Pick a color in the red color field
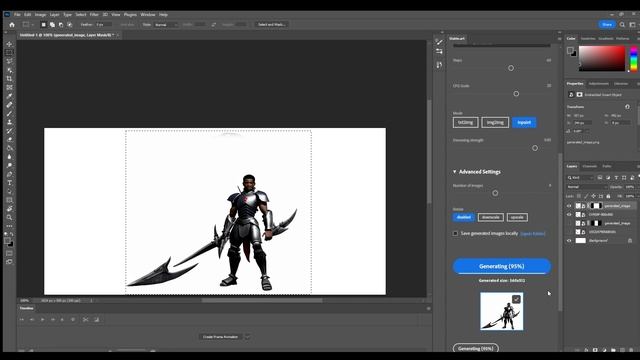The width and height of the screenshot is (640, 360). click(602, 58)
